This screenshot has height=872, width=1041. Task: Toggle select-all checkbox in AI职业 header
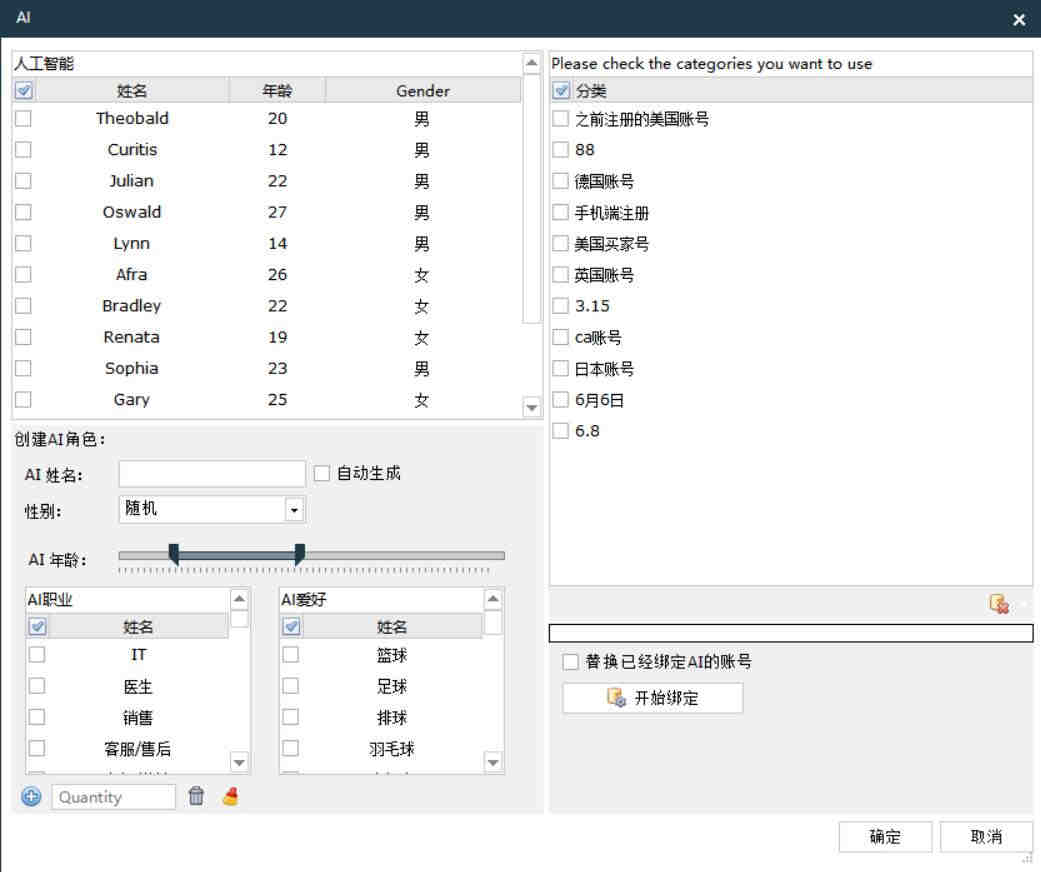[x=37, y=627]
